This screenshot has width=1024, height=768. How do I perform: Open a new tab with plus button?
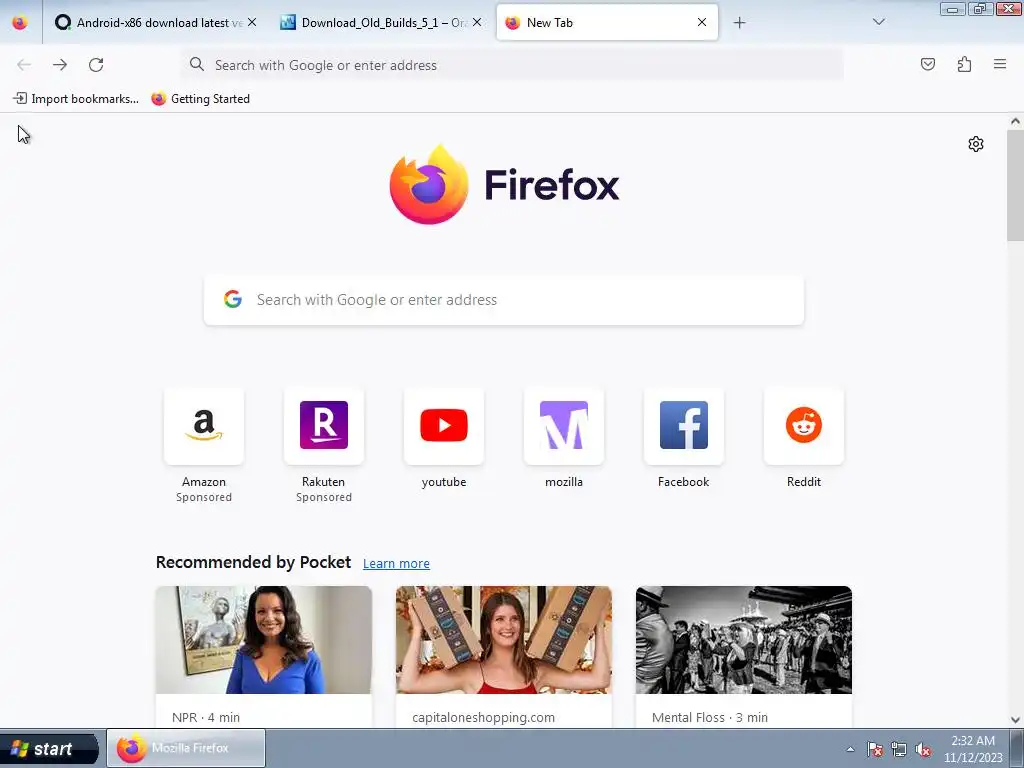pos(739,23)
